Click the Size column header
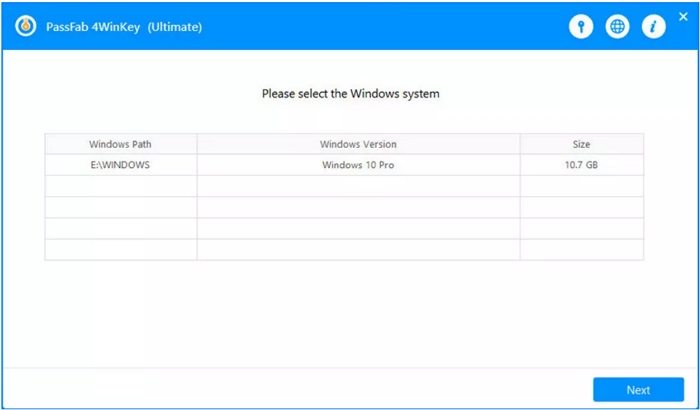 582,144
